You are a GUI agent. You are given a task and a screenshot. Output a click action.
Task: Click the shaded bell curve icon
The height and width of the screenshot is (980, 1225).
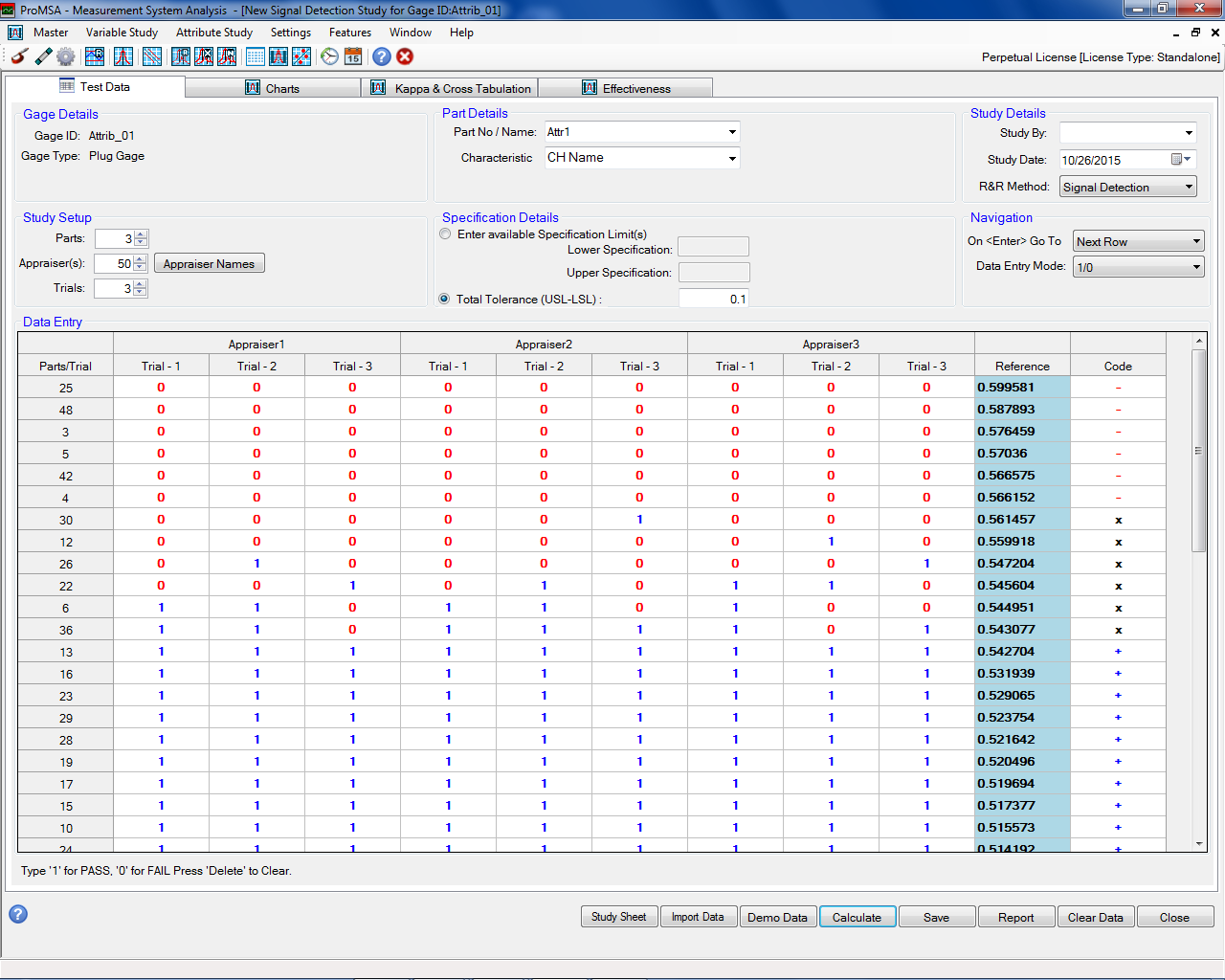[278, 56]
